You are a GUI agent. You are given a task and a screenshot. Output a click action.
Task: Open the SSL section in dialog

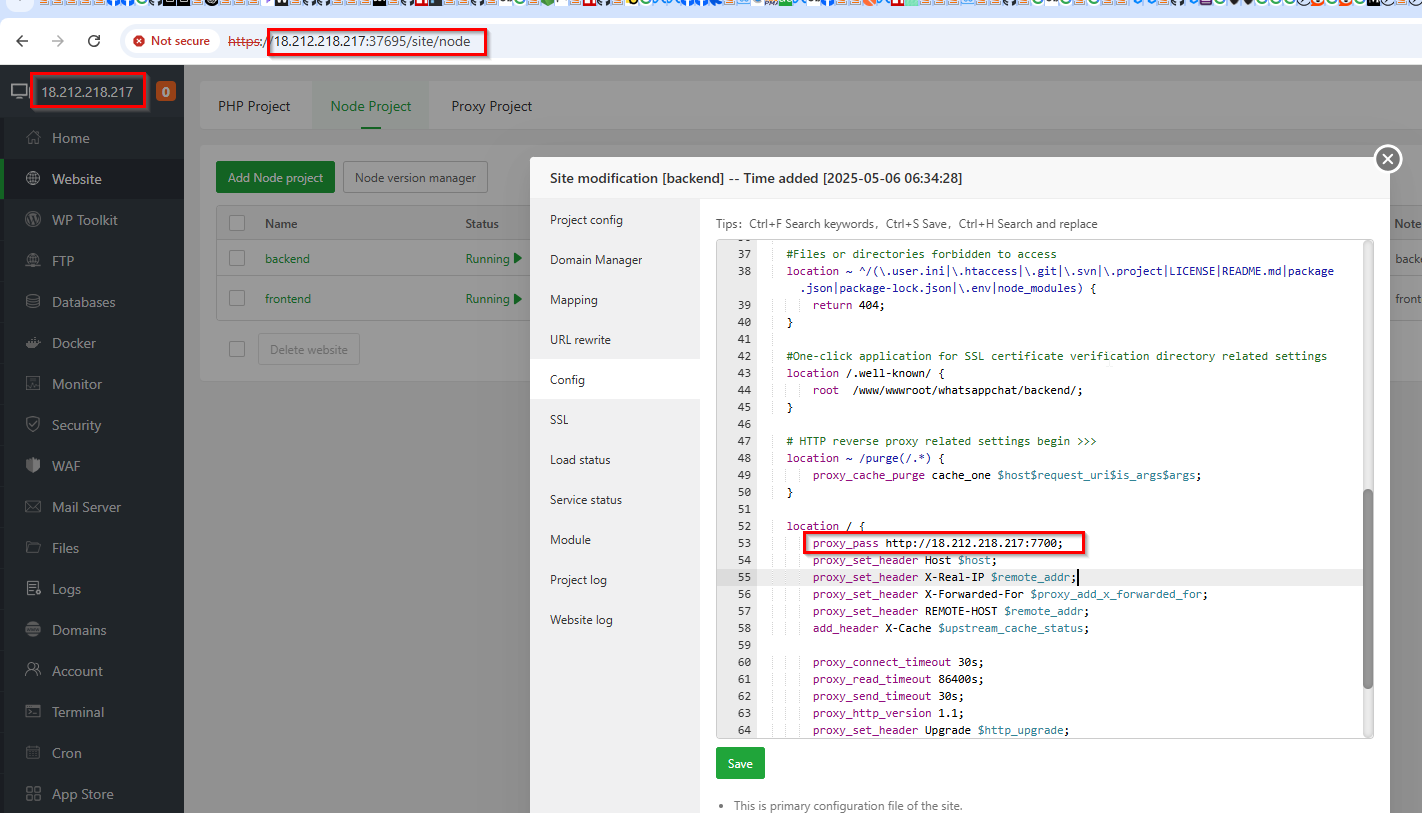pos(559,420)
